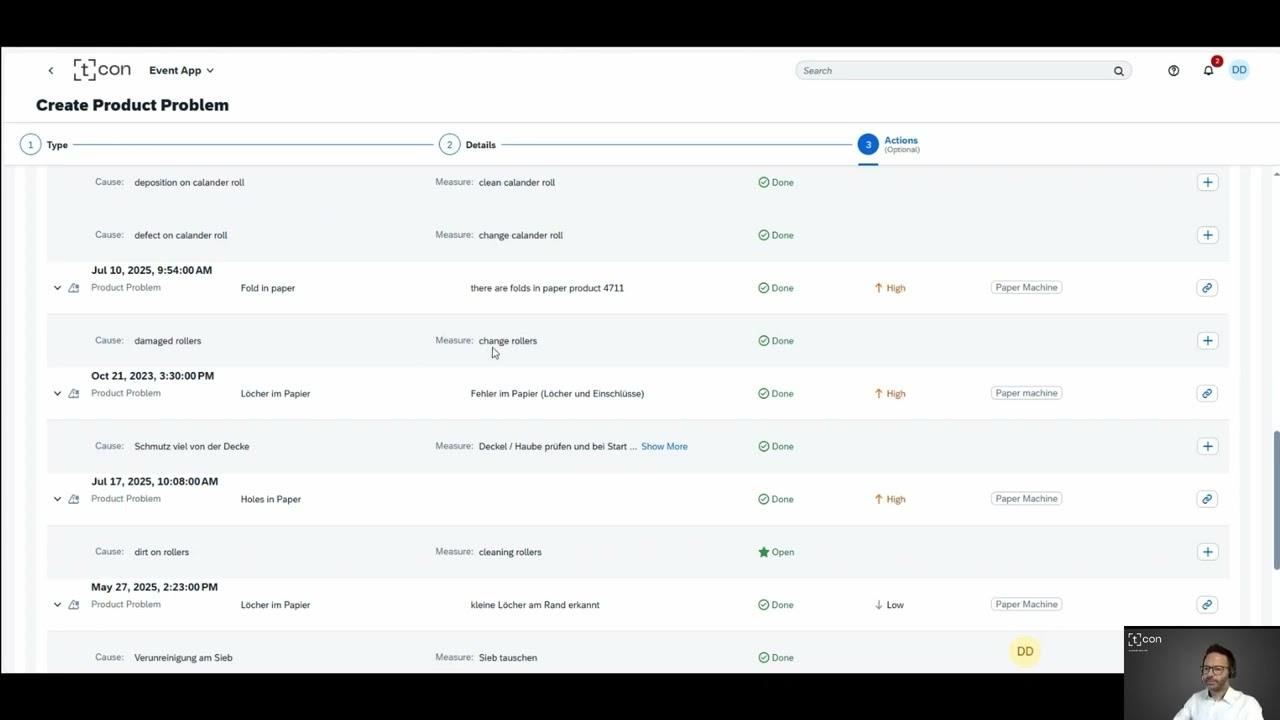Click the Paper Machine tag on the Fold in paper row

click(x=1025, y=287)
